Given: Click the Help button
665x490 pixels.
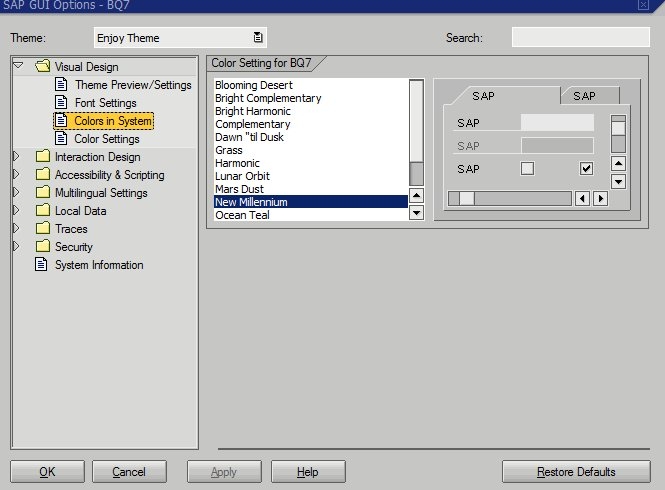Looking at the screenshot, I should pos(308,472).
